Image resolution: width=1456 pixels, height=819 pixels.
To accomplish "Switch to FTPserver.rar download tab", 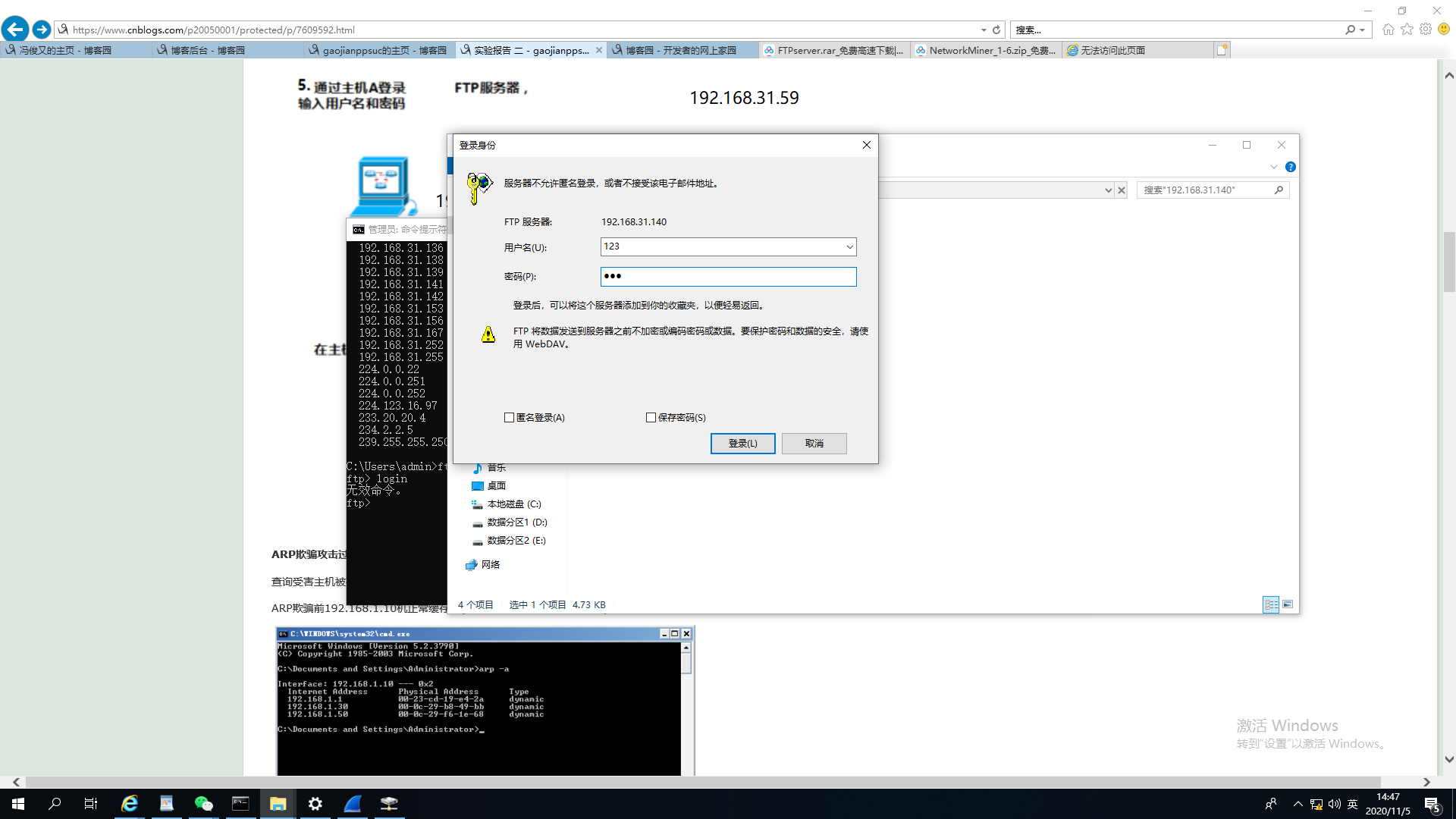I will click(834, 50).
